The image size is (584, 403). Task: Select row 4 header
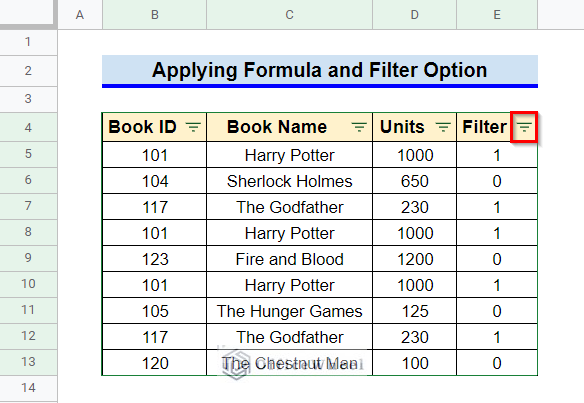[28, 127]
